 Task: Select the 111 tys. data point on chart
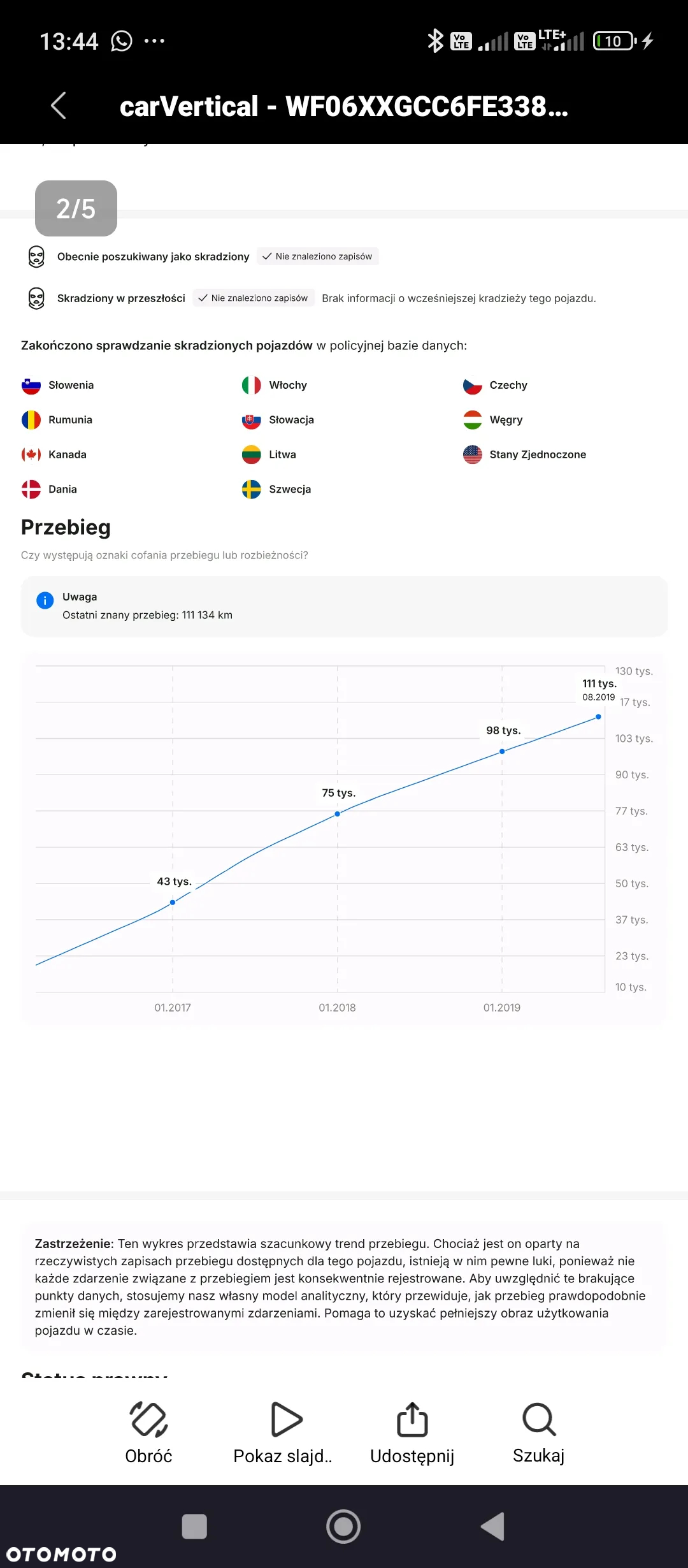[598, 717]
